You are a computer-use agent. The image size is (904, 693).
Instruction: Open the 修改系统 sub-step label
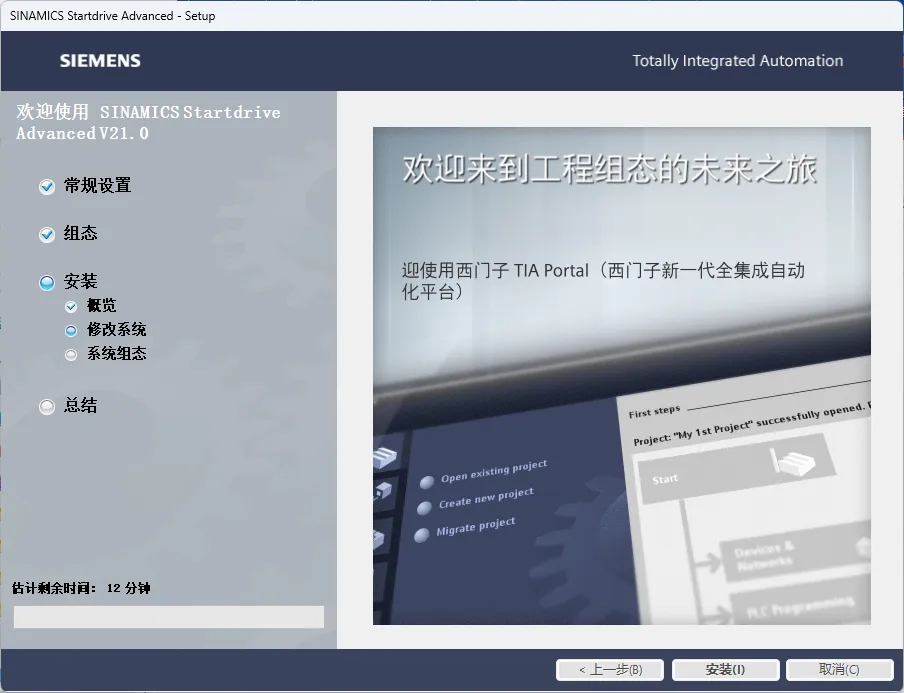point(116,329)
